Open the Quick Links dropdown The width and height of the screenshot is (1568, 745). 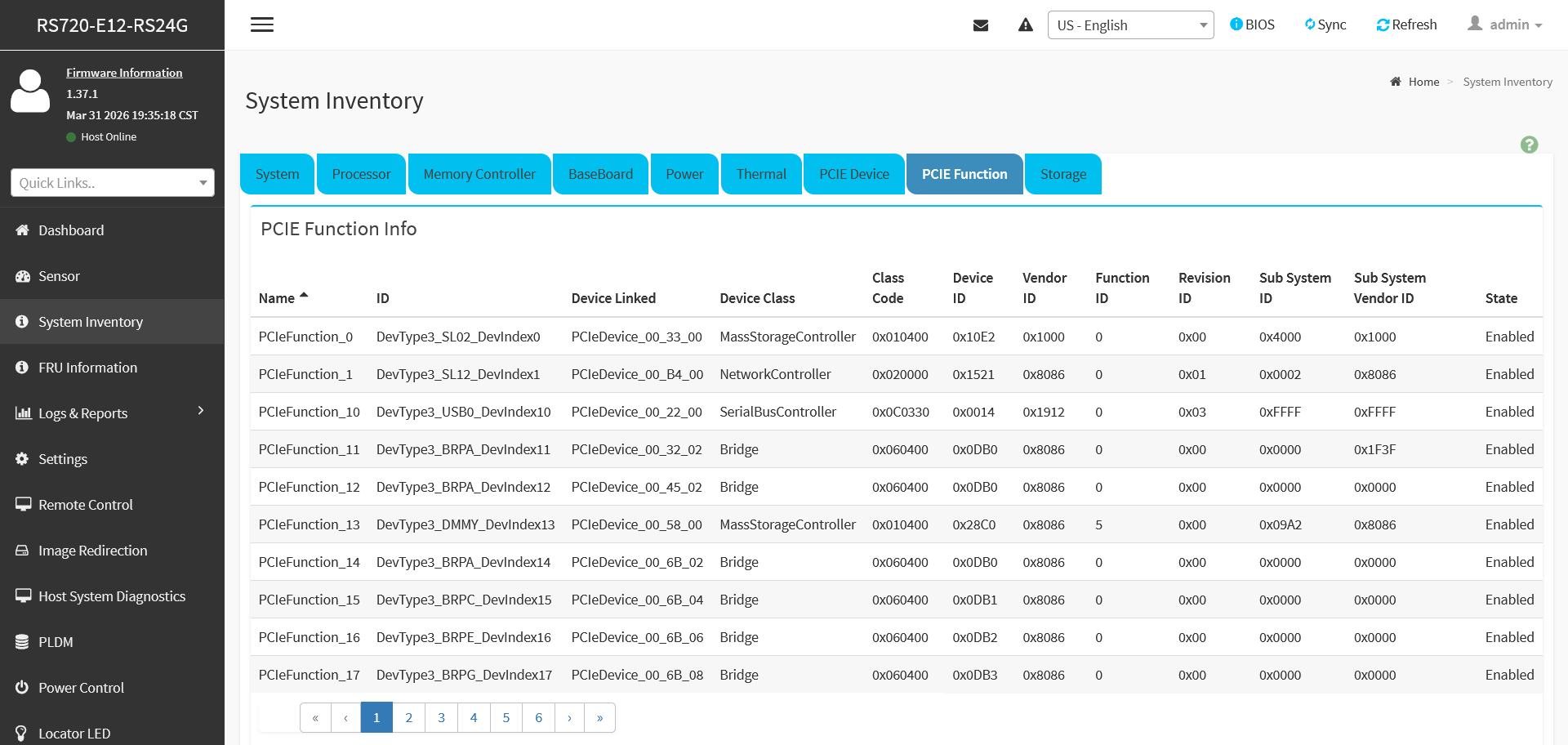pos(113,183)
